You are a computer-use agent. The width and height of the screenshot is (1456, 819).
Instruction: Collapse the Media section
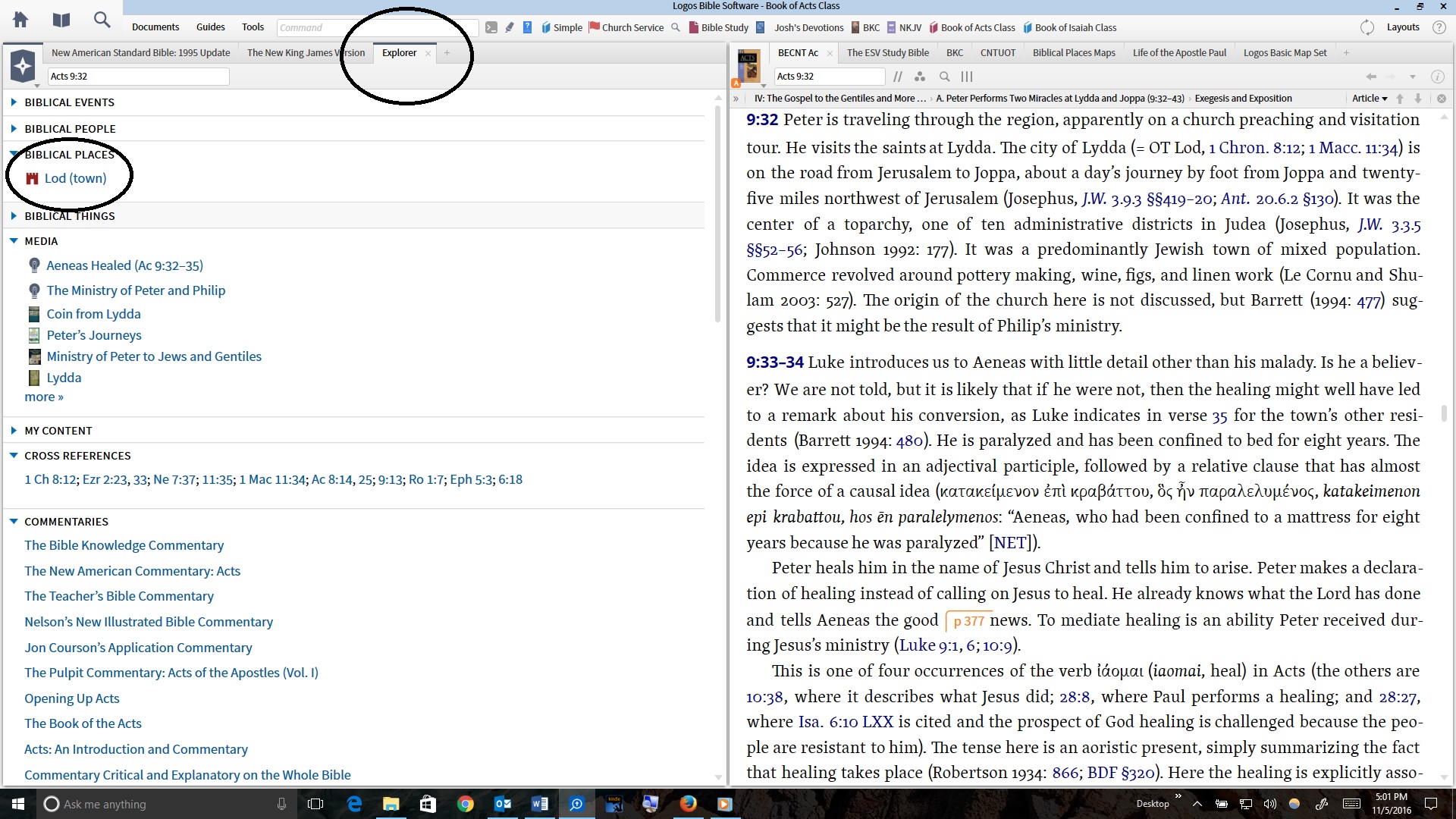pos(14,241)
